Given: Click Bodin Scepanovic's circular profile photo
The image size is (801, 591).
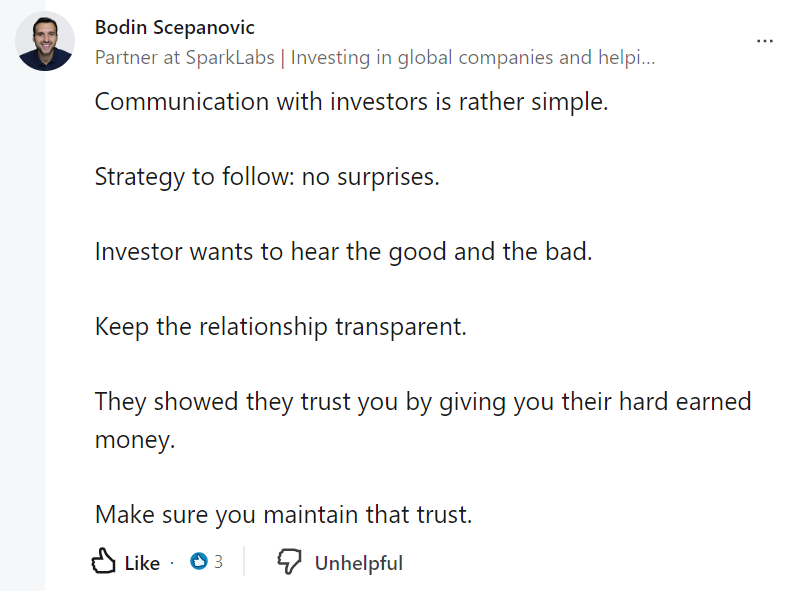Looking at the screenshot, I should pos(43,42).
